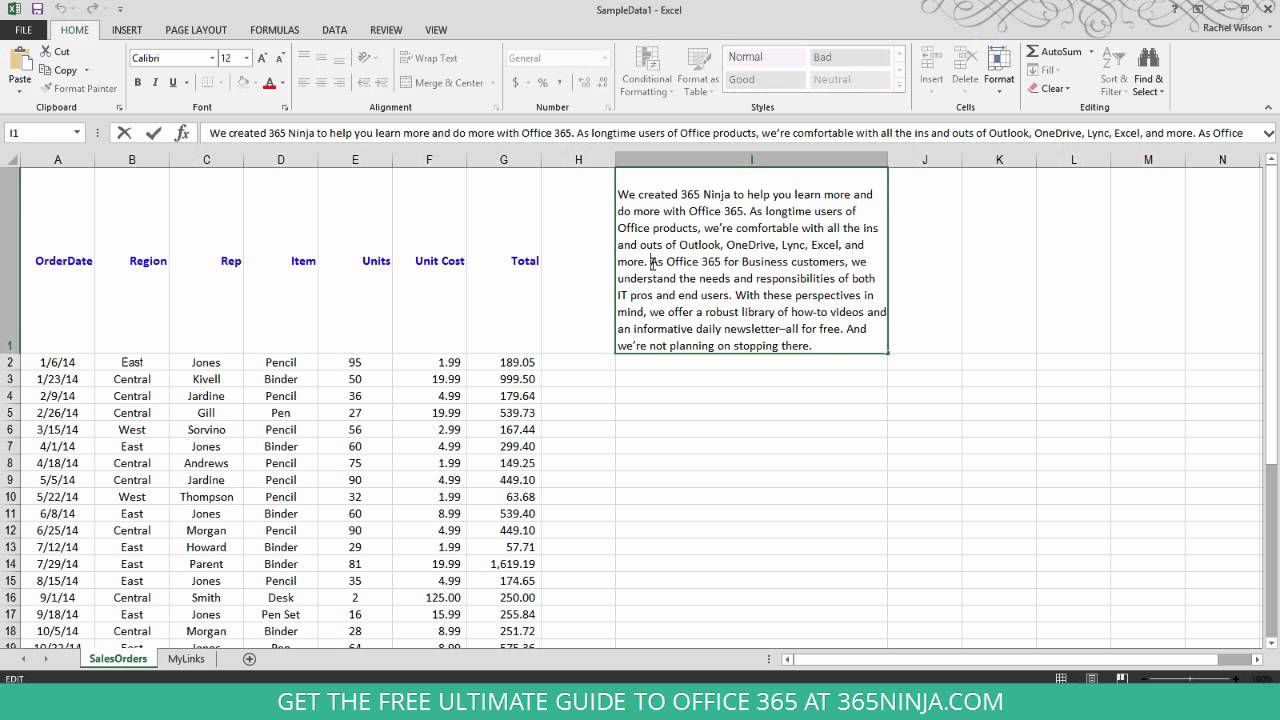Open the Format as Table dropdown

697,72
